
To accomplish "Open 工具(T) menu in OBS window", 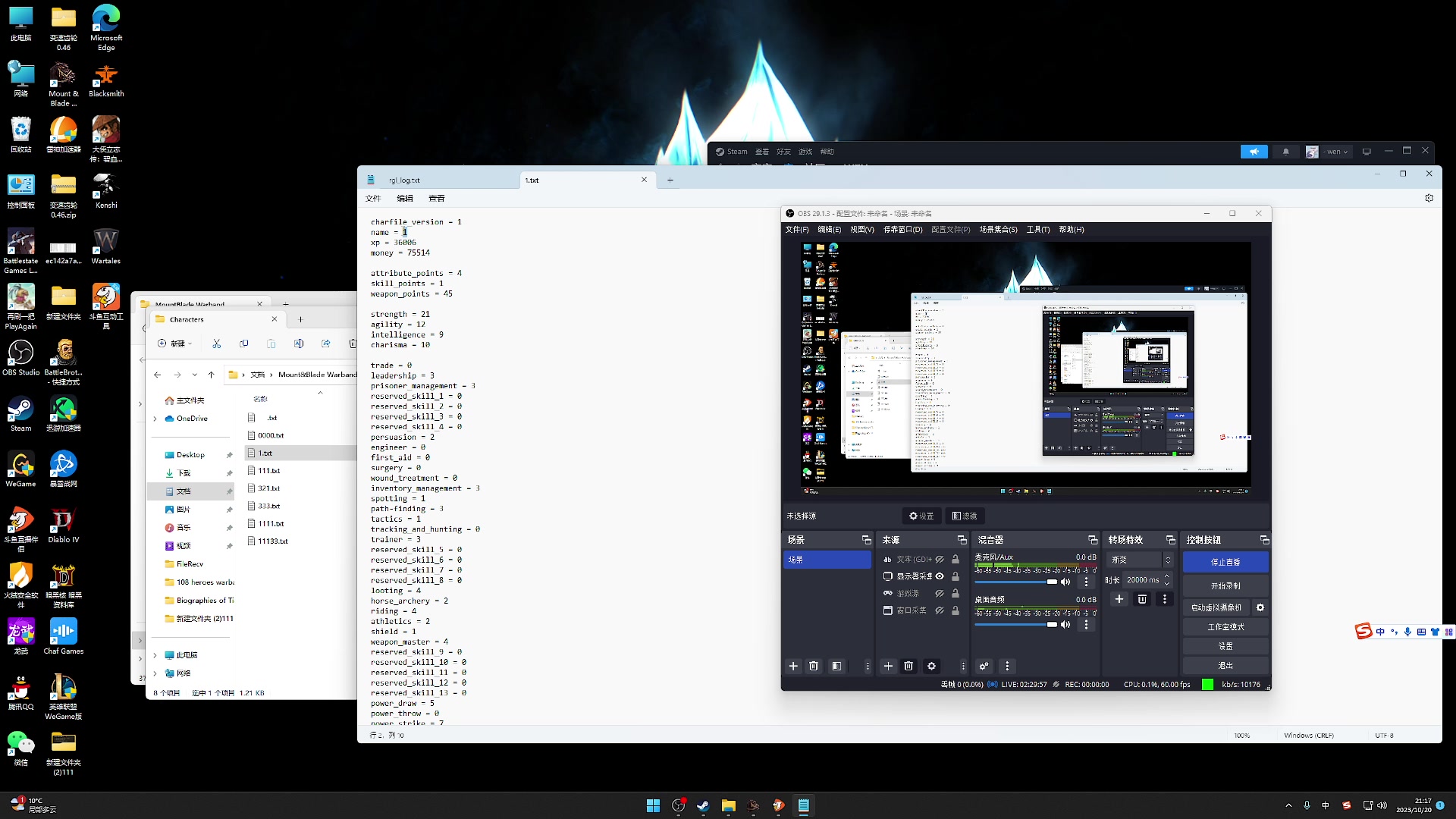I will 1037,229.
